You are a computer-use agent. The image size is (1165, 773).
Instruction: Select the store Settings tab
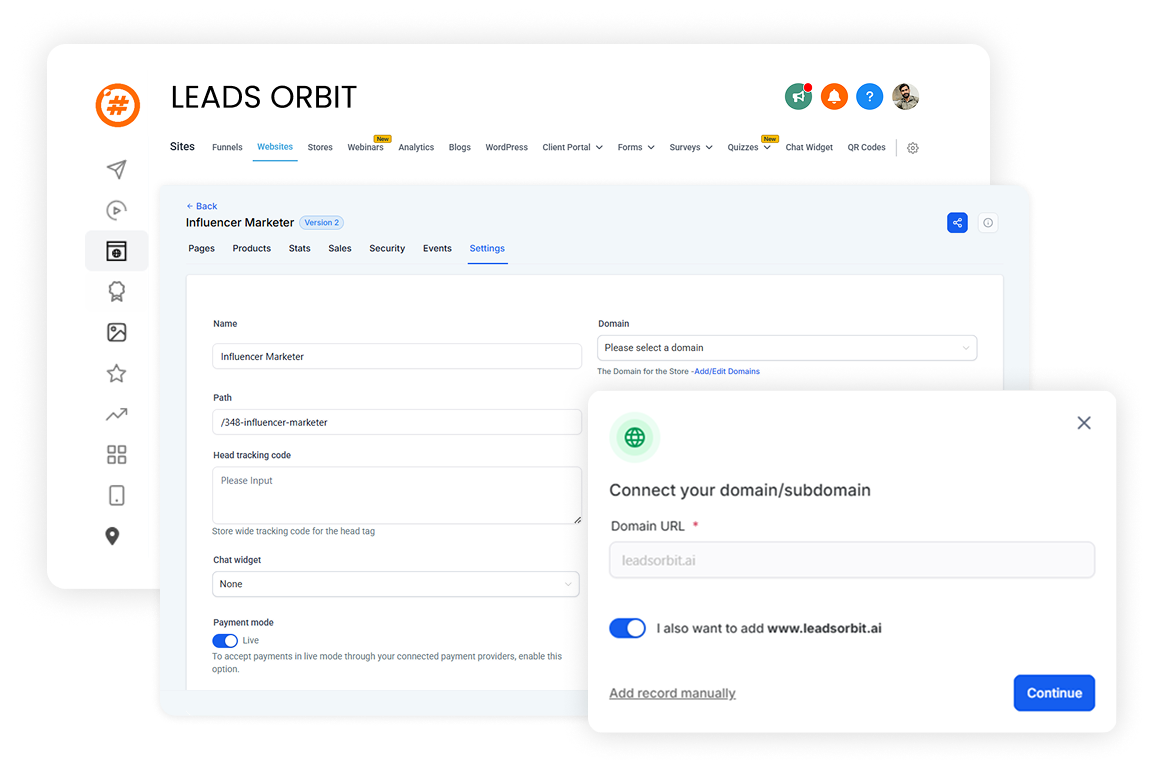(487, 248)
